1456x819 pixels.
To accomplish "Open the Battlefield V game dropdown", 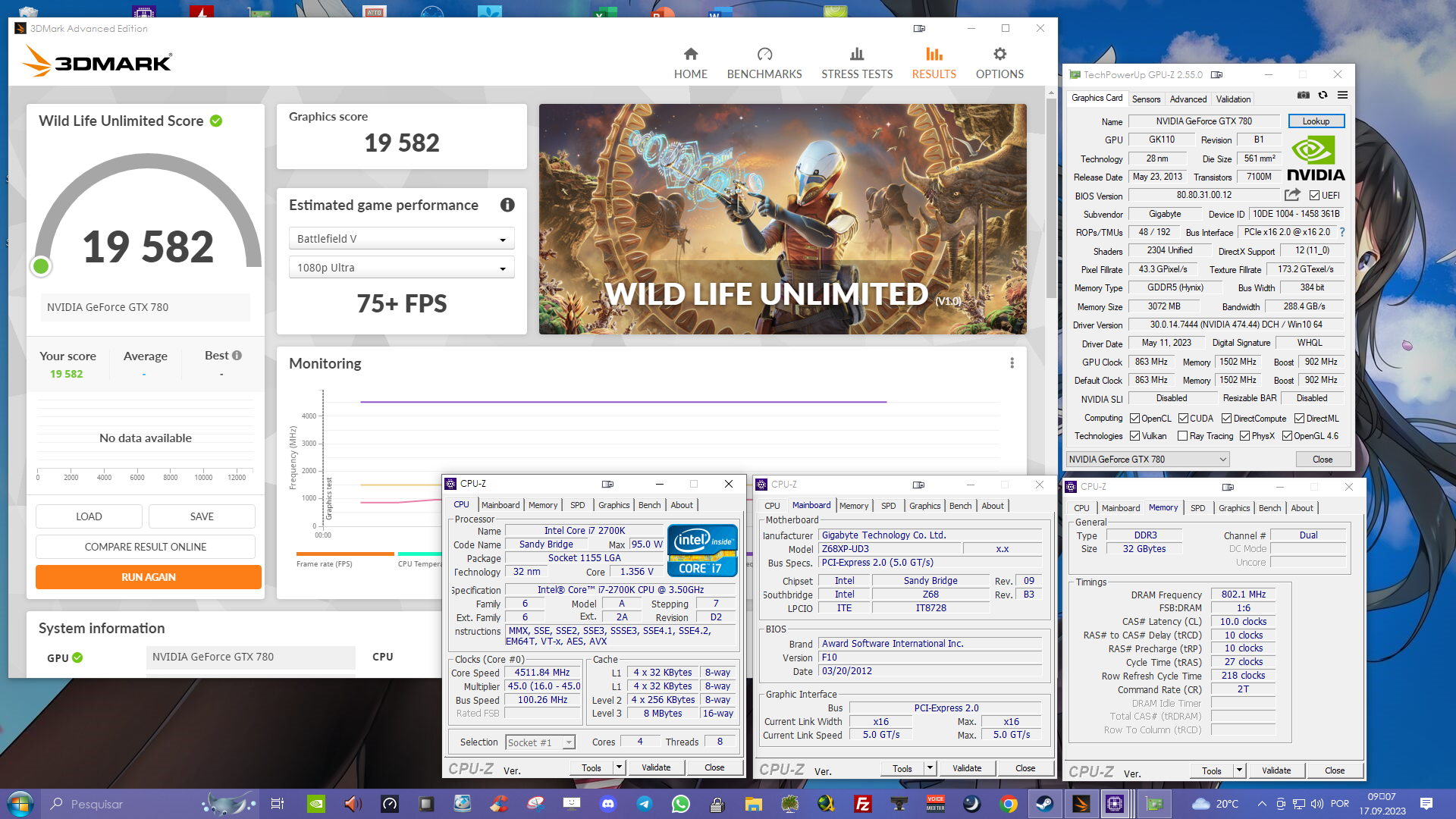I will point(401,238).
